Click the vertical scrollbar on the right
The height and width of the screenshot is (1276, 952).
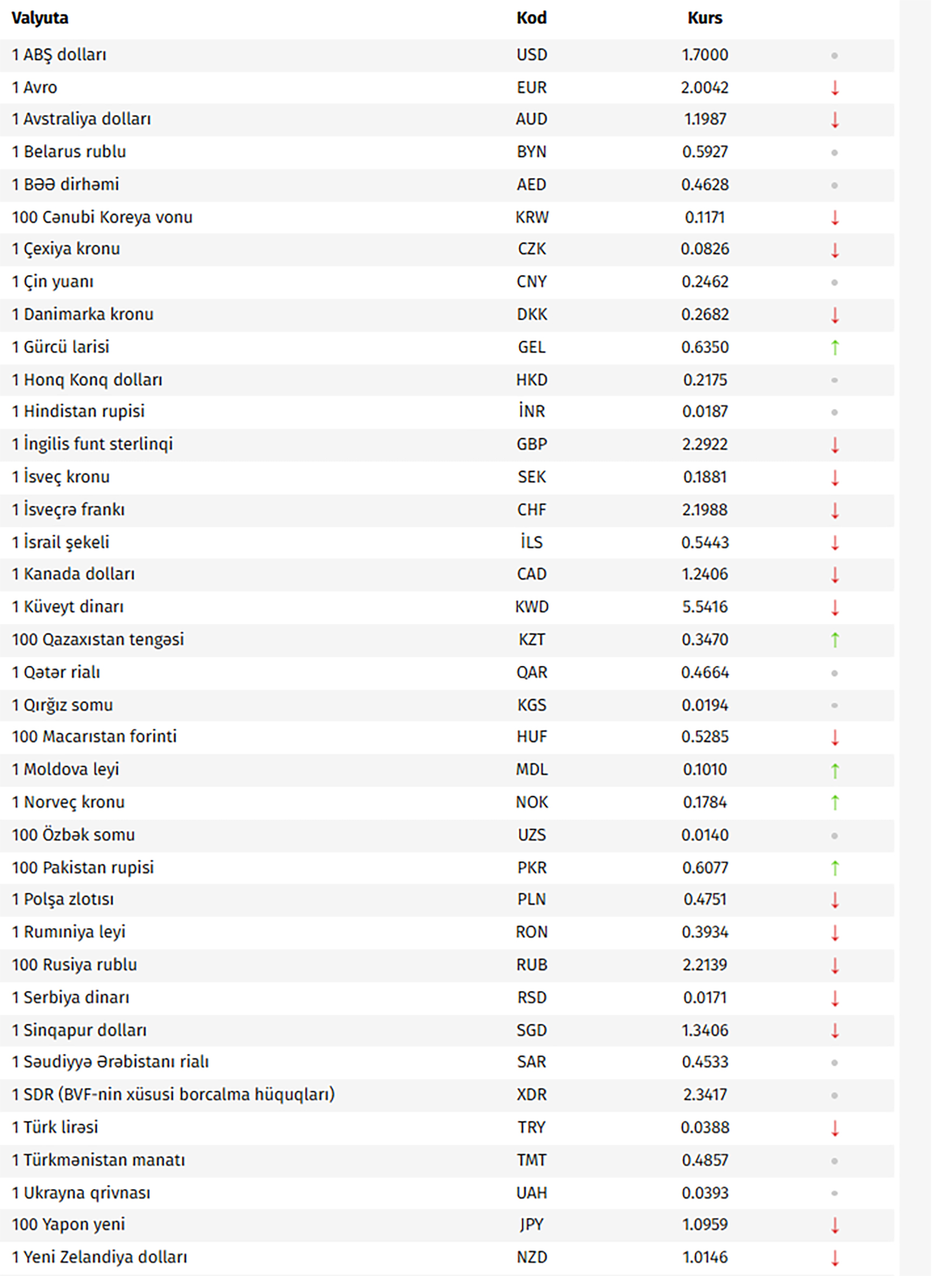coord(915,634)
